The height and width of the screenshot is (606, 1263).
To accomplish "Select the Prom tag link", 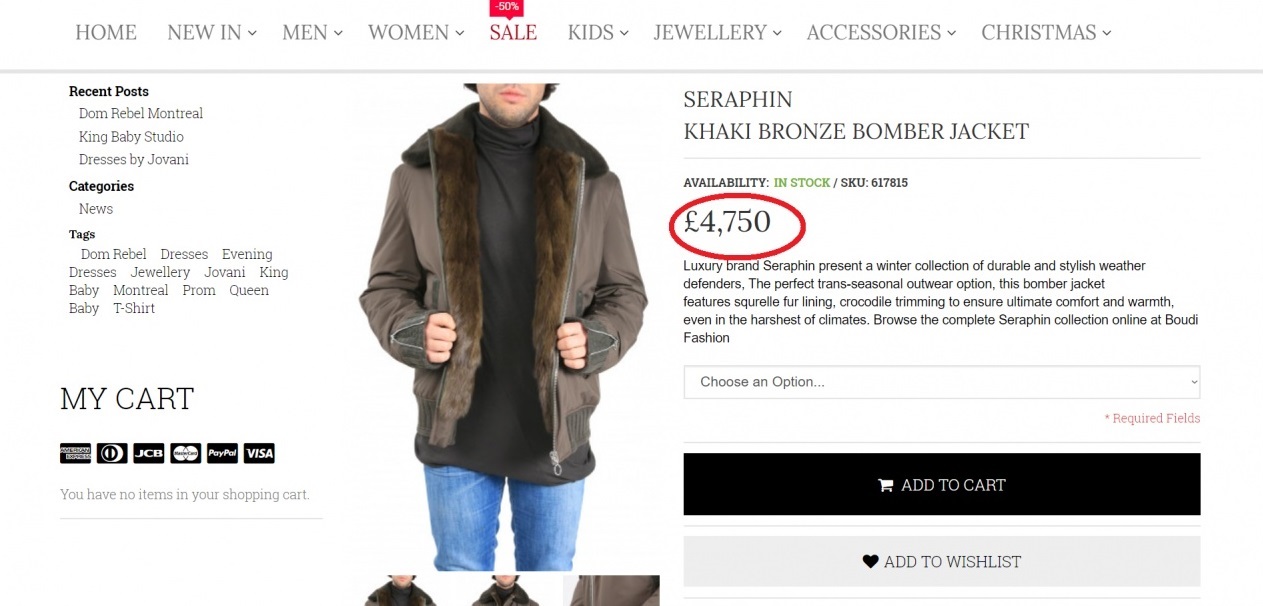I will click(x=199, y=290).
